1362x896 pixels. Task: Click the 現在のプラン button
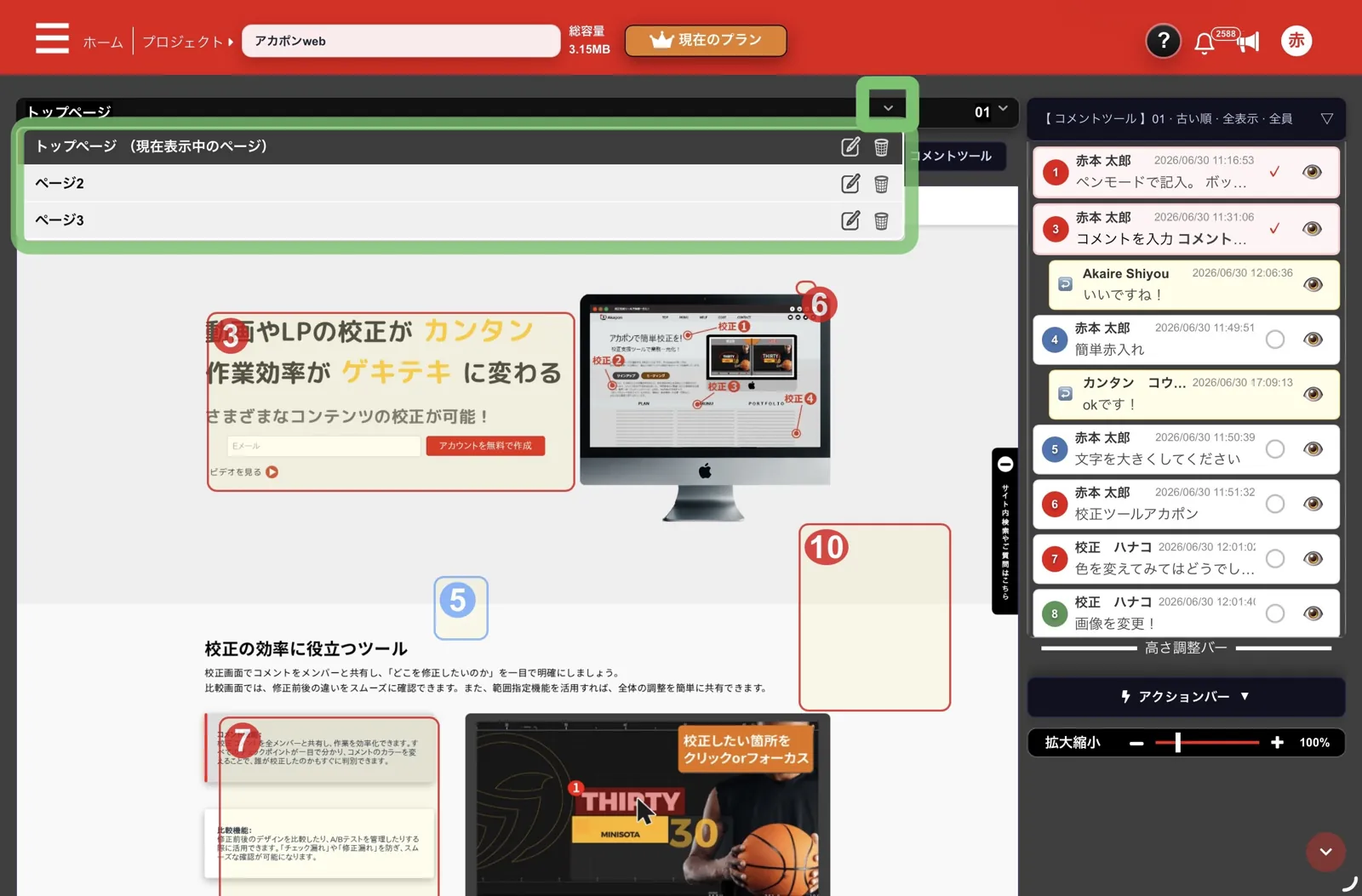pyautogui.click(x=706, y=40)
